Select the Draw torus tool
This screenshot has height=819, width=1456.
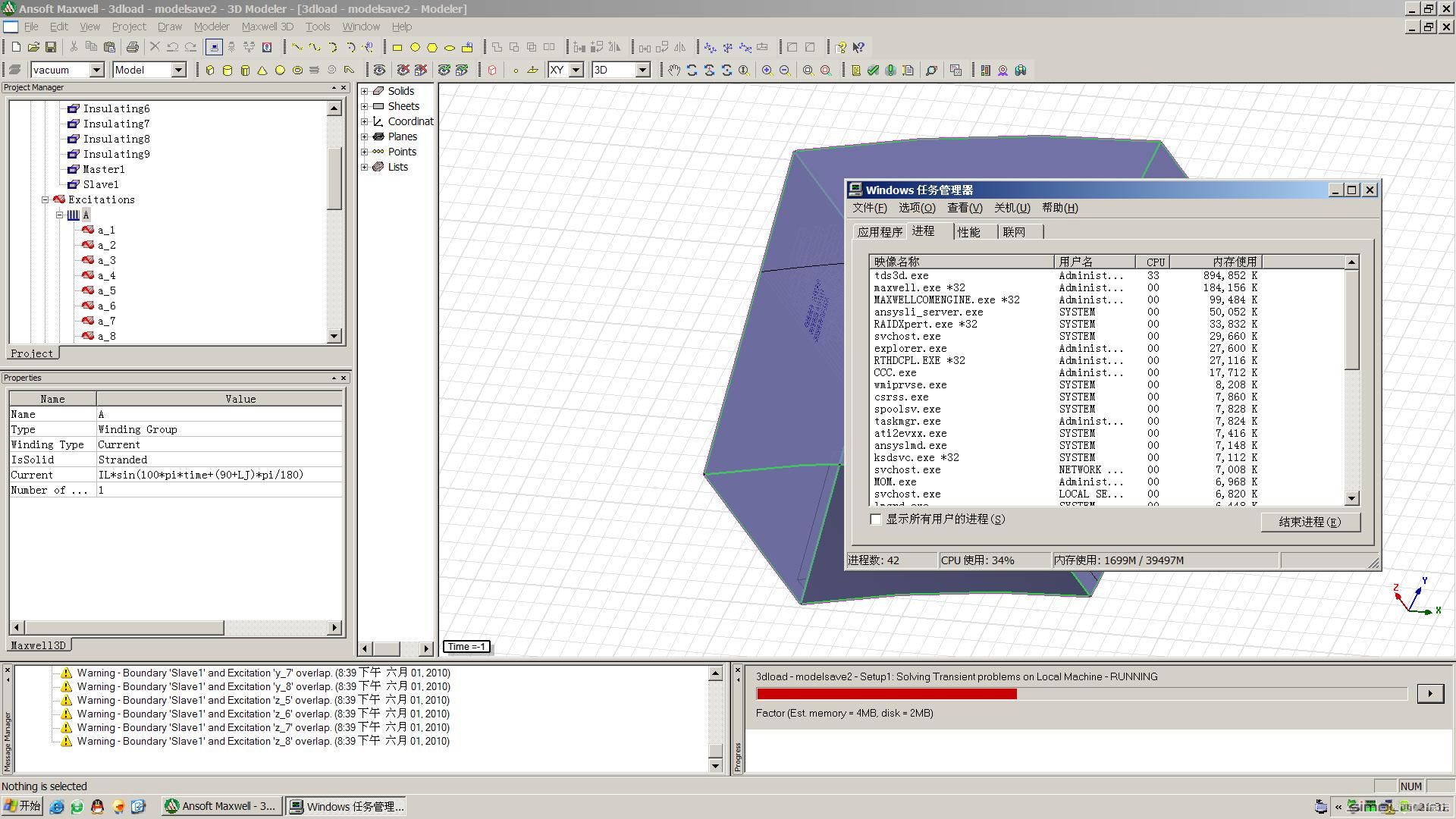point(297,70)
